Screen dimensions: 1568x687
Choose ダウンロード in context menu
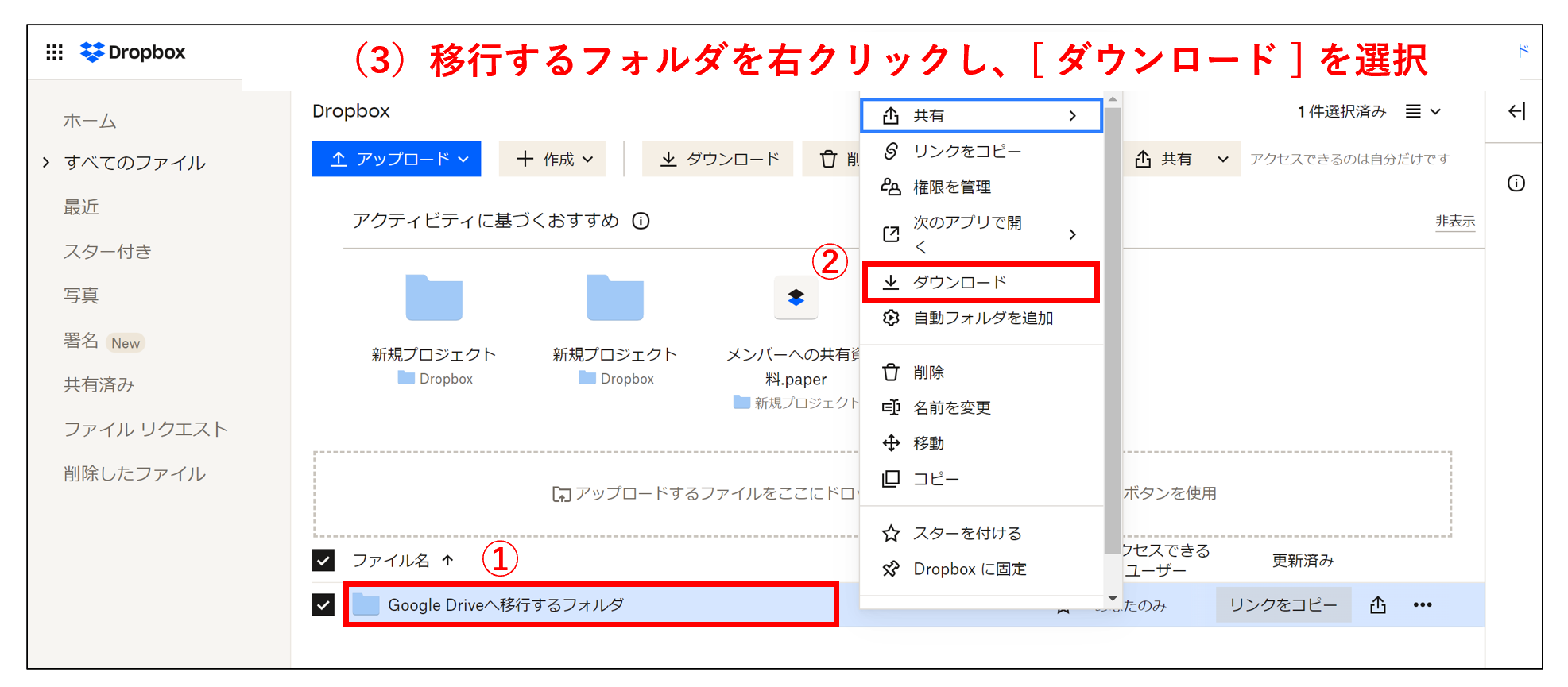981,282
